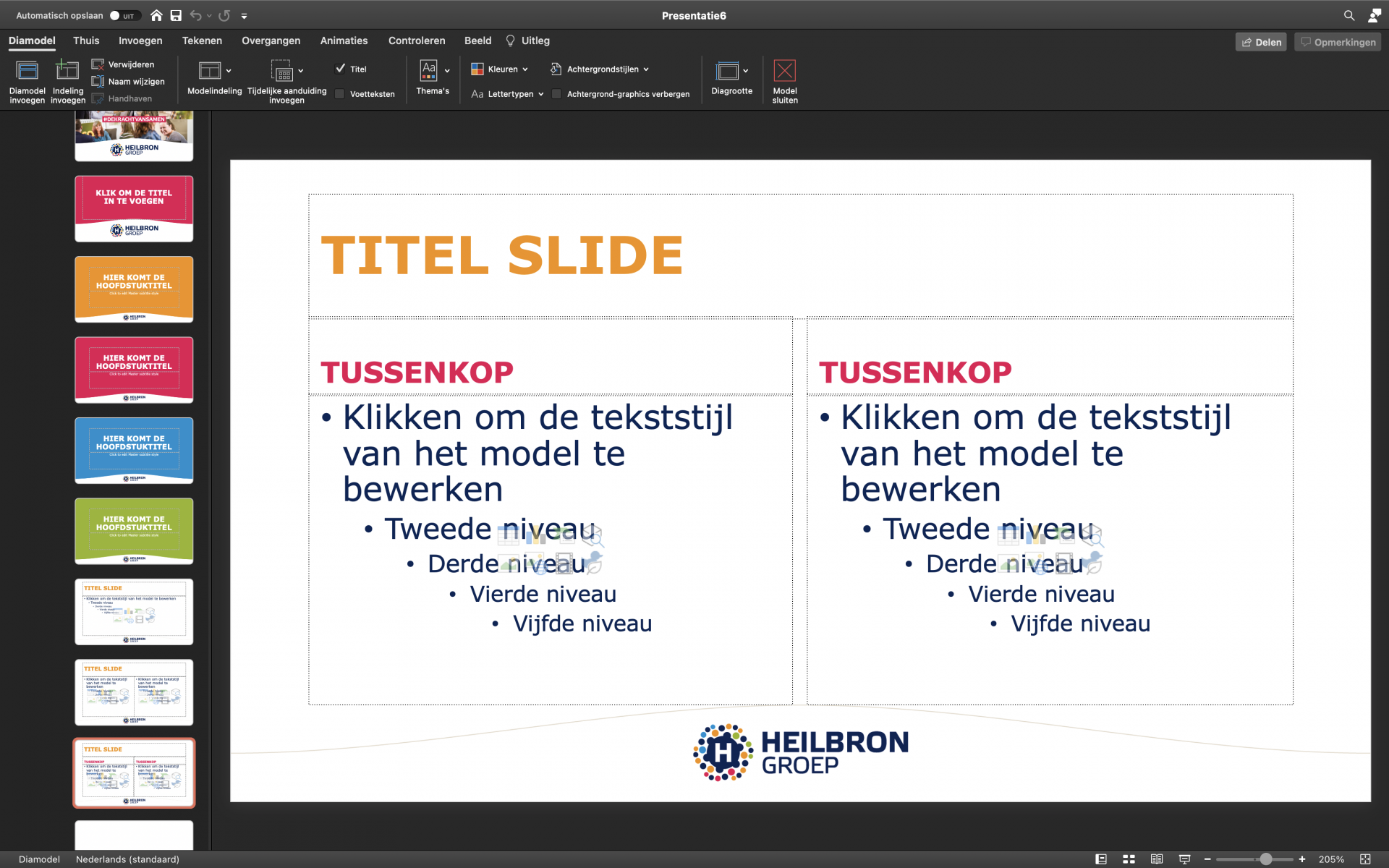Switch to the Invoegen tab

140,41
